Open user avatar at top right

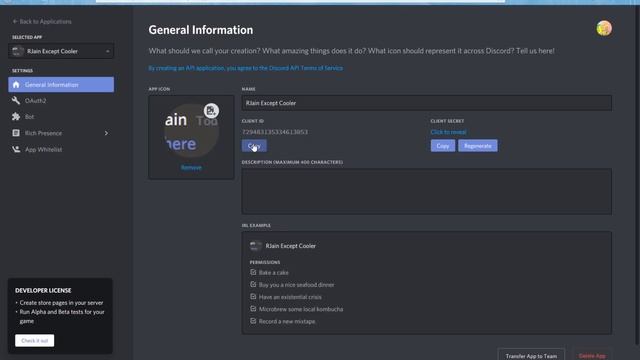[x=604, y=29]
